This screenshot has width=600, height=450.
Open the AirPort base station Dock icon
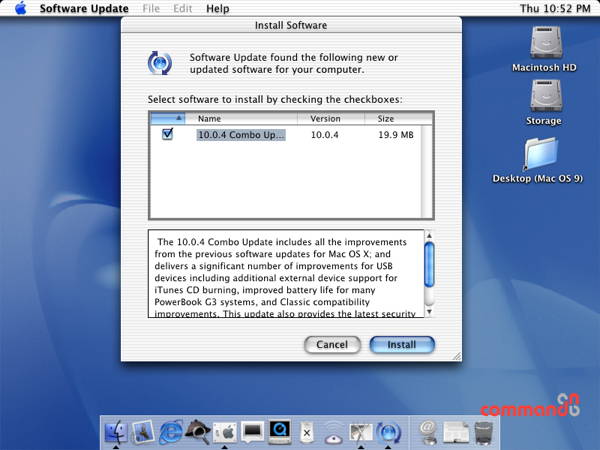(x=334, y=433)
